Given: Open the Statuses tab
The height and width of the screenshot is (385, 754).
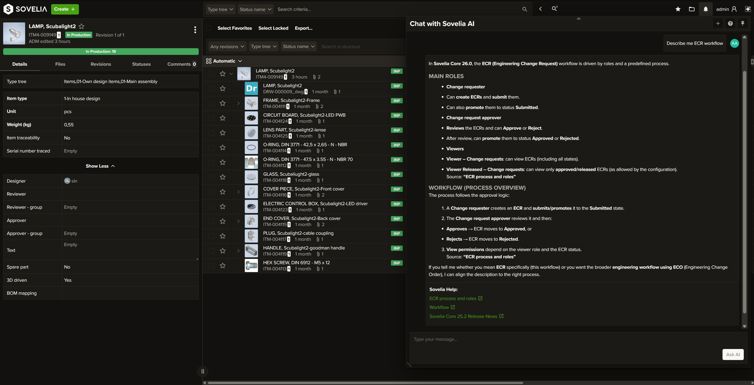Looking at the screenshot, I should [141, 64].
